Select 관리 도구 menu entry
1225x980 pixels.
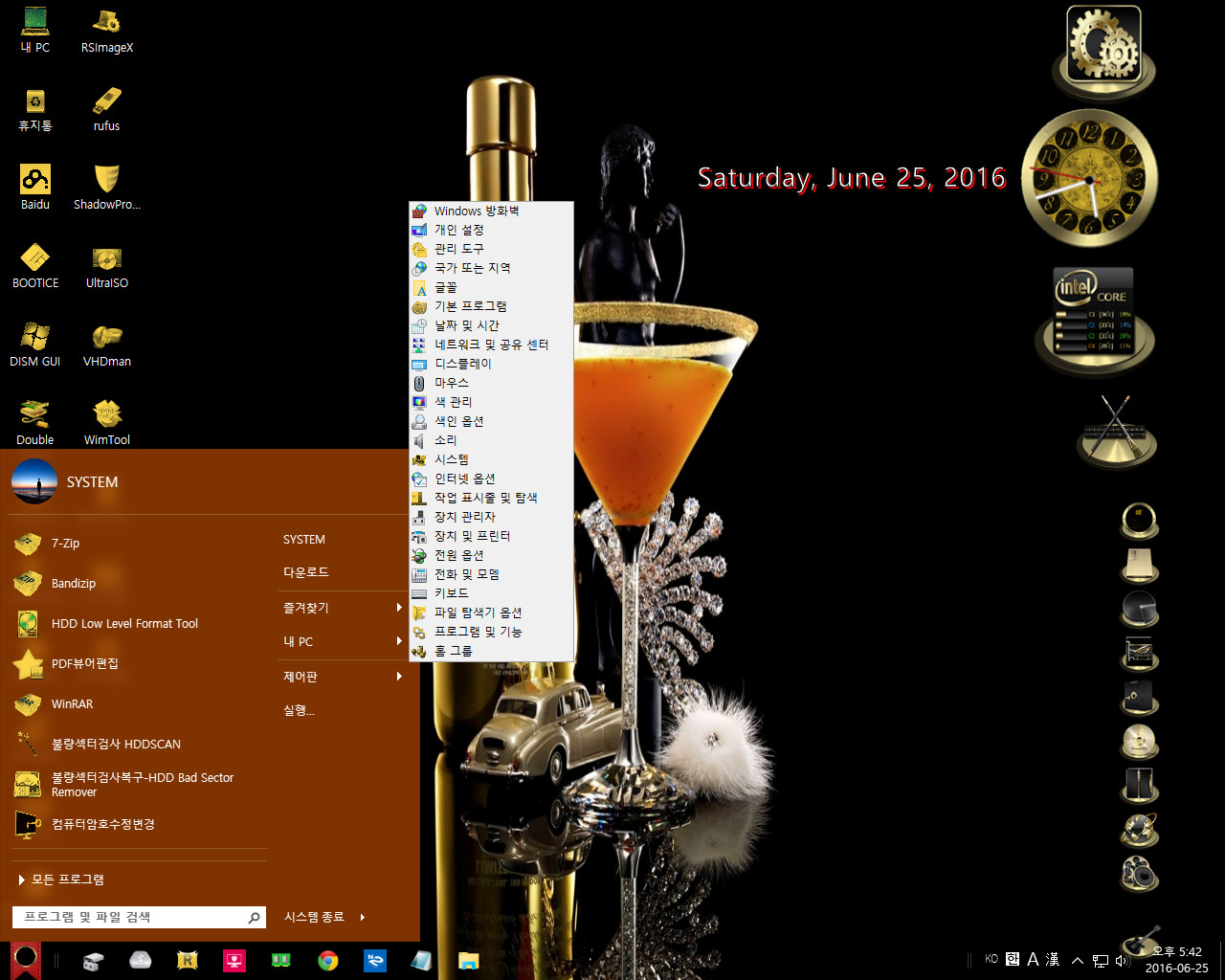491,249
